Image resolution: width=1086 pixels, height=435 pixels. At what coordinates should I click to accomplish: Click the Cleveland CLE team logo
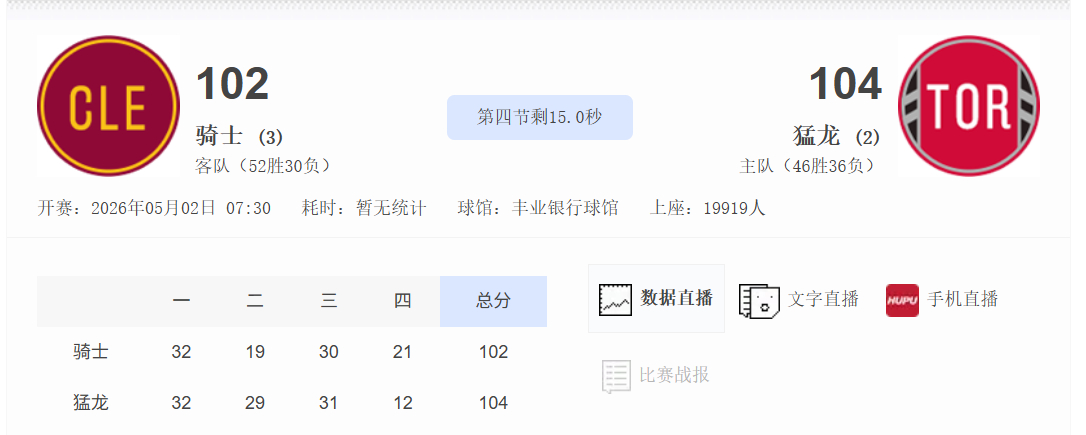pyautogui.click(x=108, y=106)
